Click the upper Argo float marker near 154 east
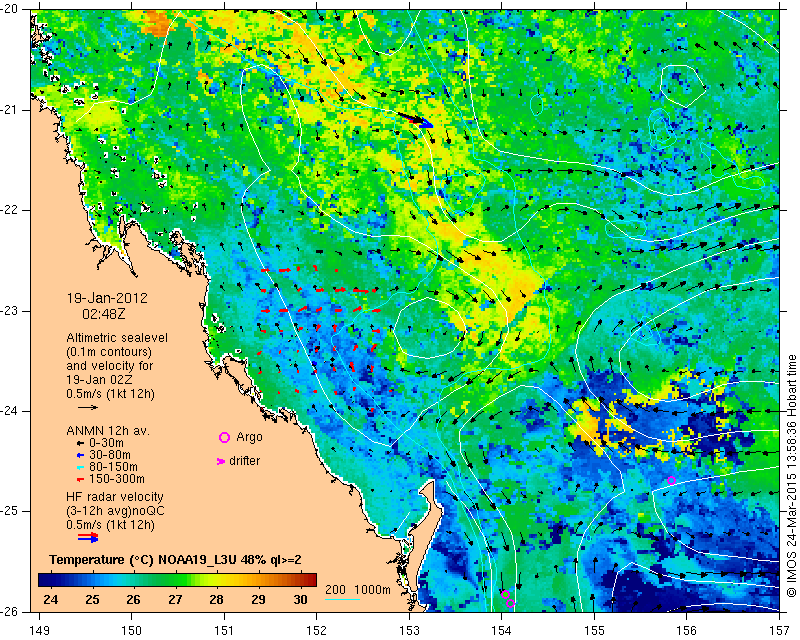 pyautogui.click(x=506, y=594)
